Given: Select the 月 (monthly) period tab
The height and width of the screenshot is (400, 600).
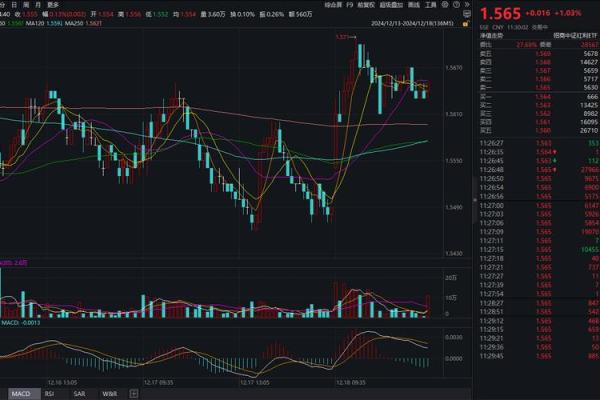Looking at the screenshot, I should [38, 5].
